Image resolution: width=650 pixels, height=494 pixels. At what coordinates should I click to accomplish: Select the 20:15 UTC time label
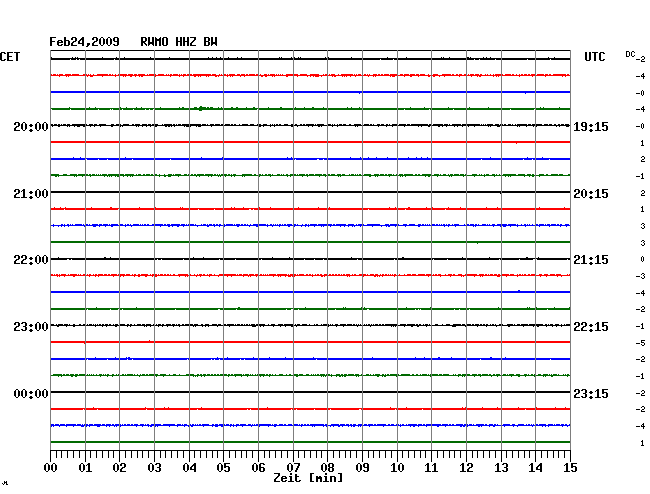click(591, 194)
